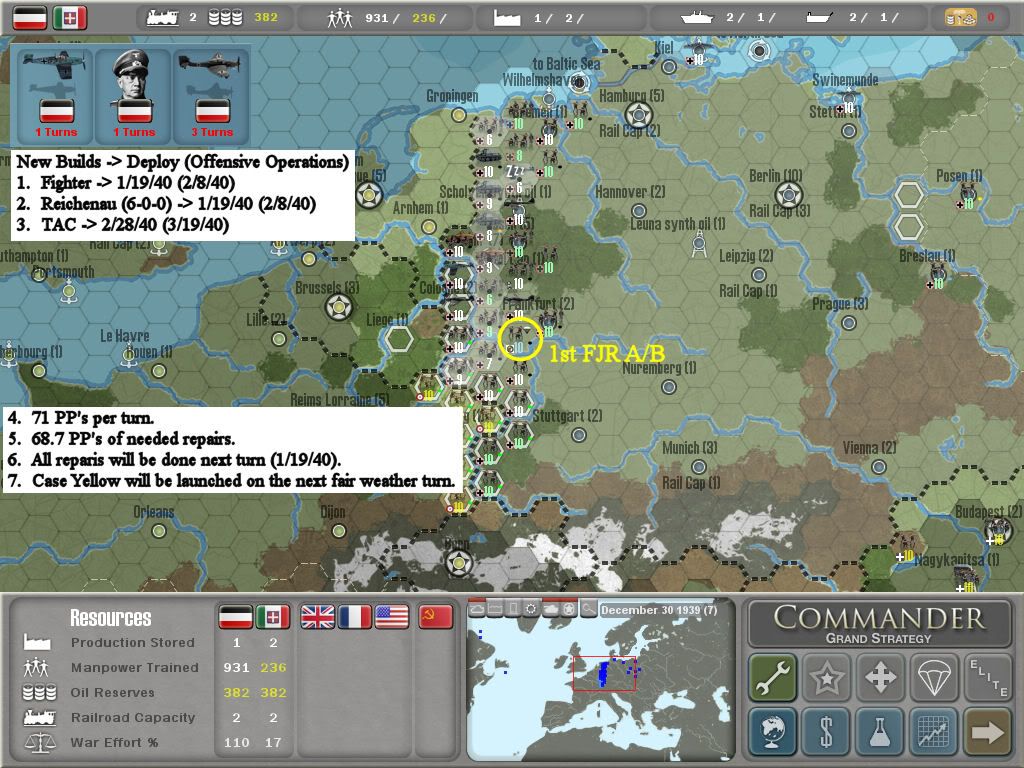The image size is (1024, 768).
Task: Select the Fighter plane build card
Action: (56, 95)
